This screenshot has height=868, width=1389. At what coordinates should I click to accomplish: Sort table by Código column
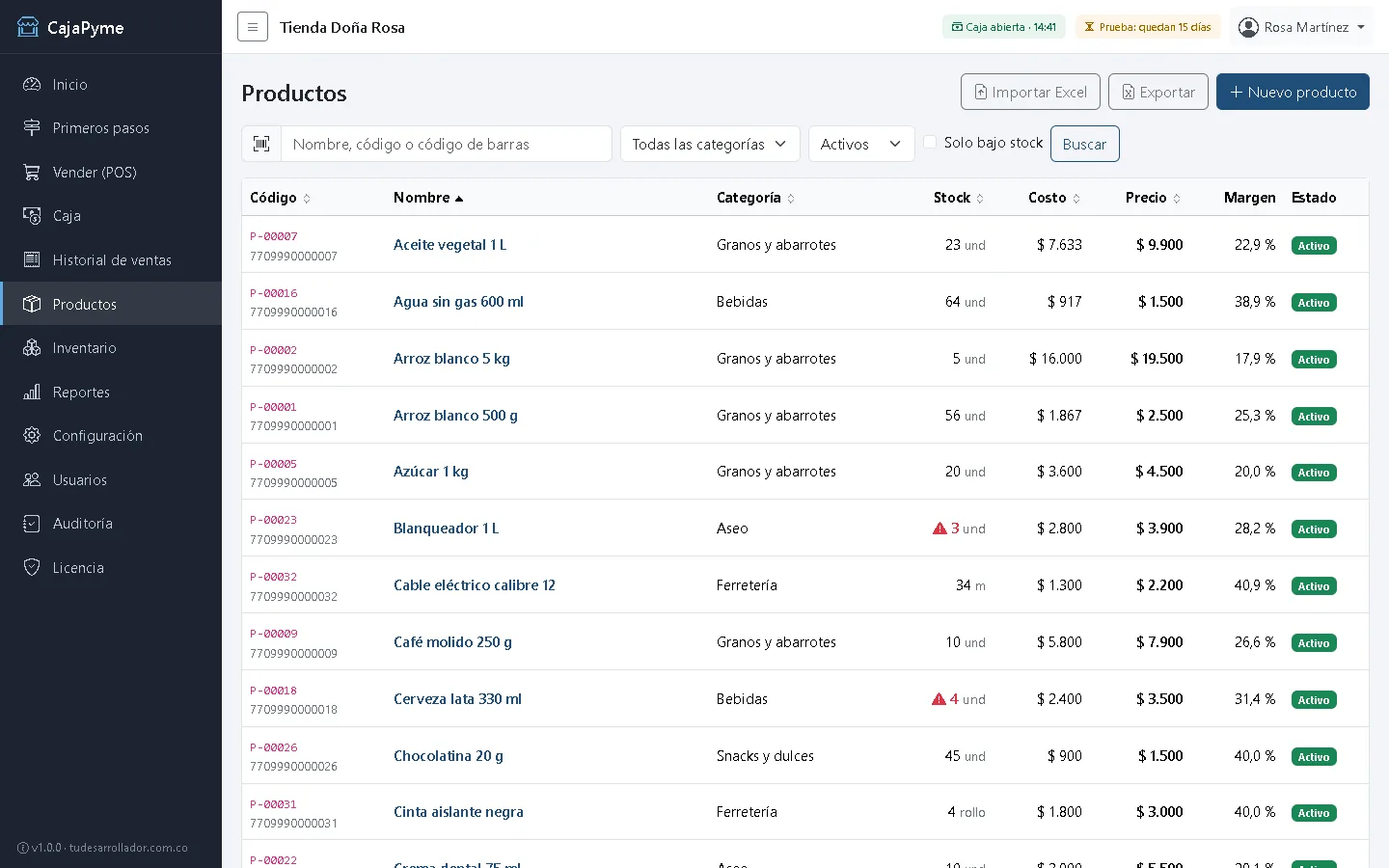[x=280, y=198]
